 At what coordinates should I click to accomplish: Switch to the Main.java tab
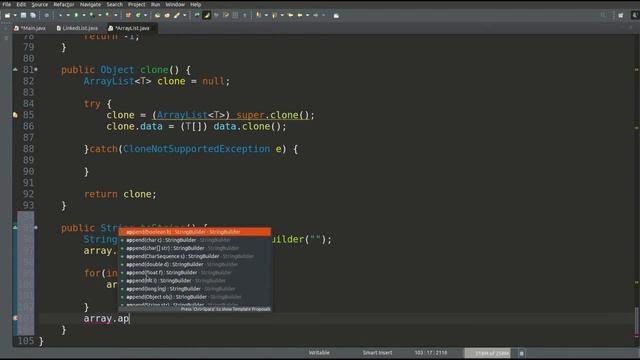coord(30,28)
